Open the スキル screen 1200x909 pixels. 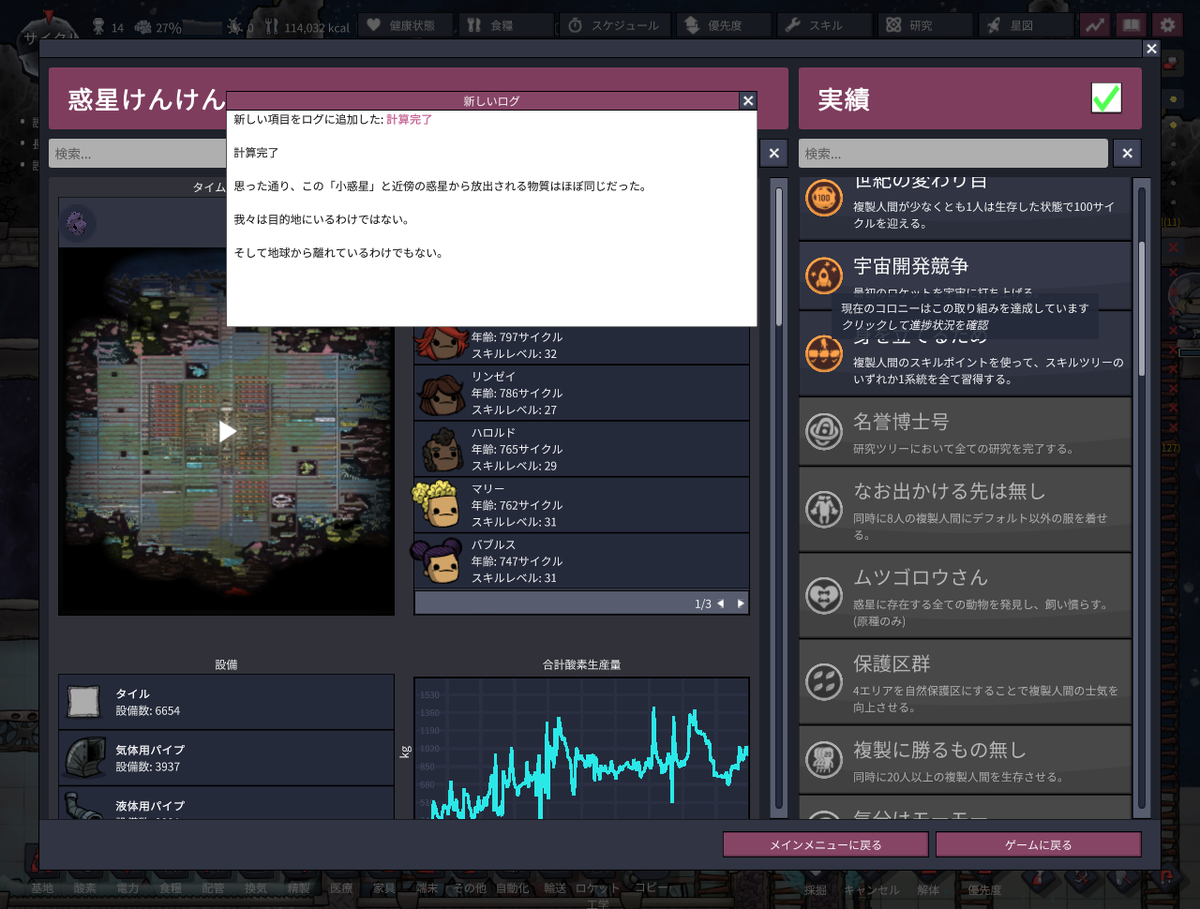click(824, 25)
